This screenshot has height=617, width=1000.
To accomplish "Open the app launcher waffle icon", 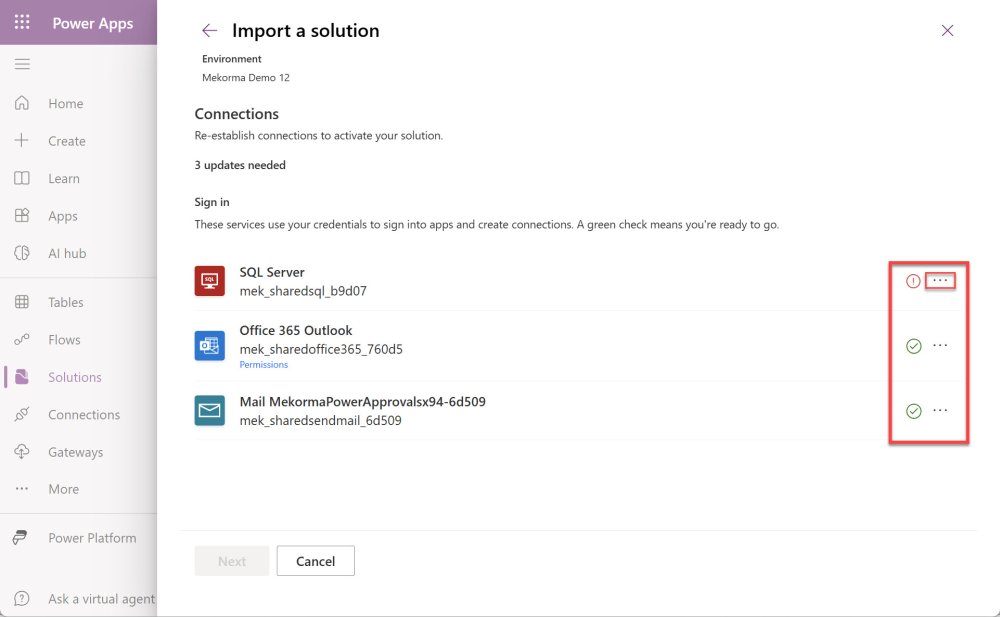I will [x=22, y=23].
